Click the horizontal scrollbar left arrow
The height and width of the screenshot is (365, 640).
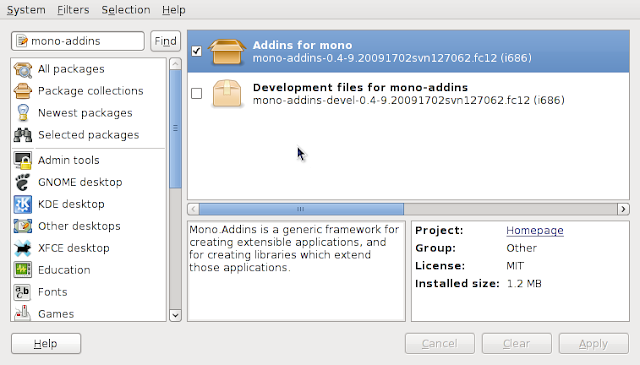(x=193, y=209)
